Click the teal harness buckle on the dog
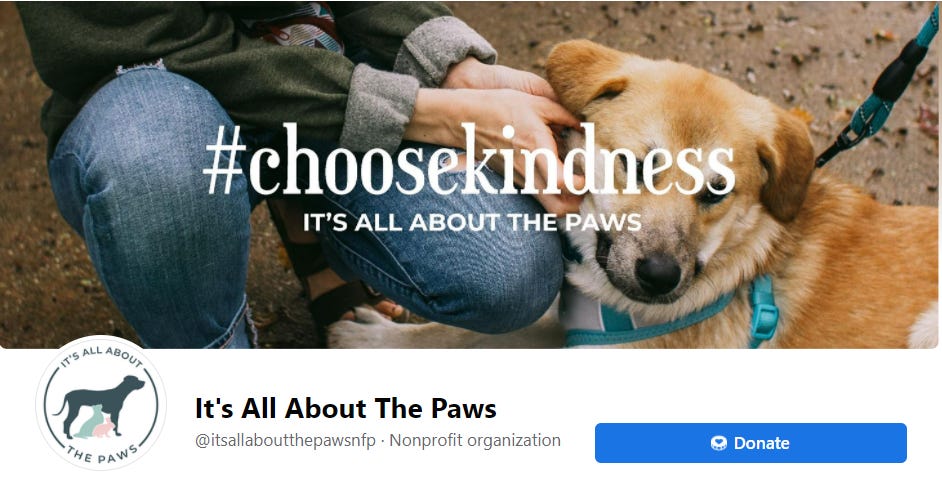Image resolution: width=942 pixels, height=486 pixels. pyautogui.click(x=763, y=310)
